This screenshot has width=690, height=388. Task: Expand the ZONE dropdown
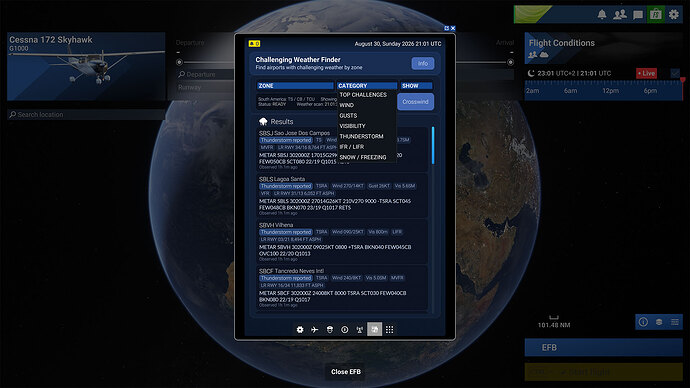coord(295,86)
